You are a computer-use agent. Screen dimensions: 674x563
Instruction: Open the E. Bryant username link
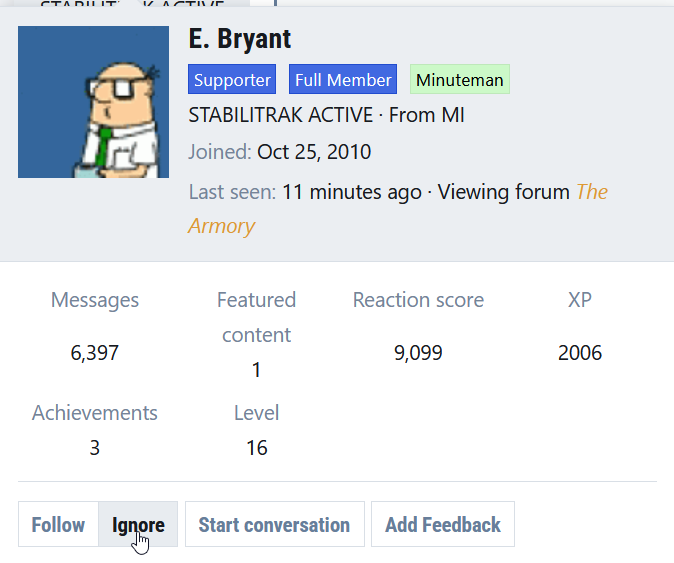(240, 39)
